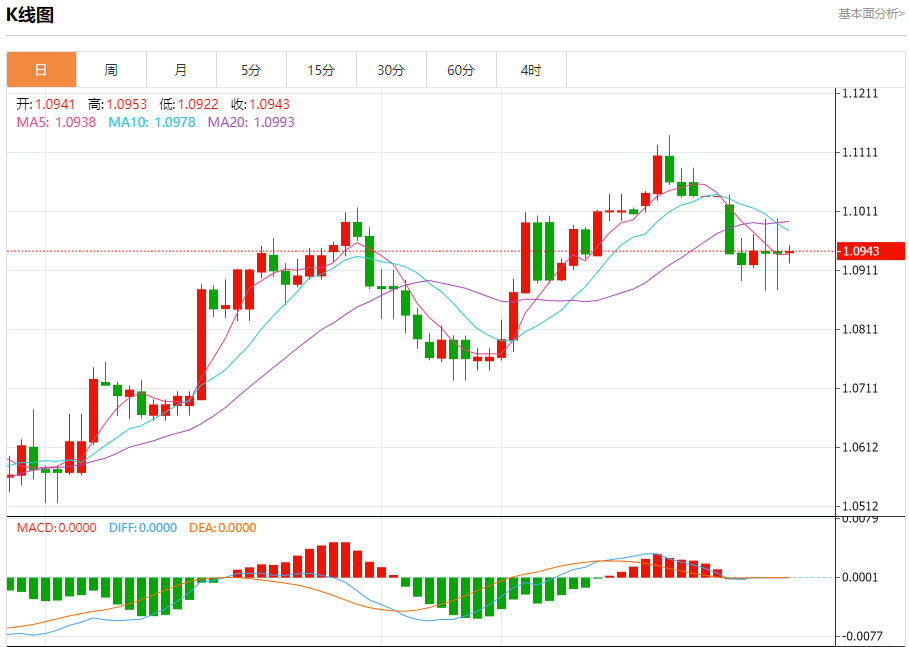Viewport: 909px width, 647px height.
Task: Click the 收 closing price readout
Action: (x=260, y=104)
